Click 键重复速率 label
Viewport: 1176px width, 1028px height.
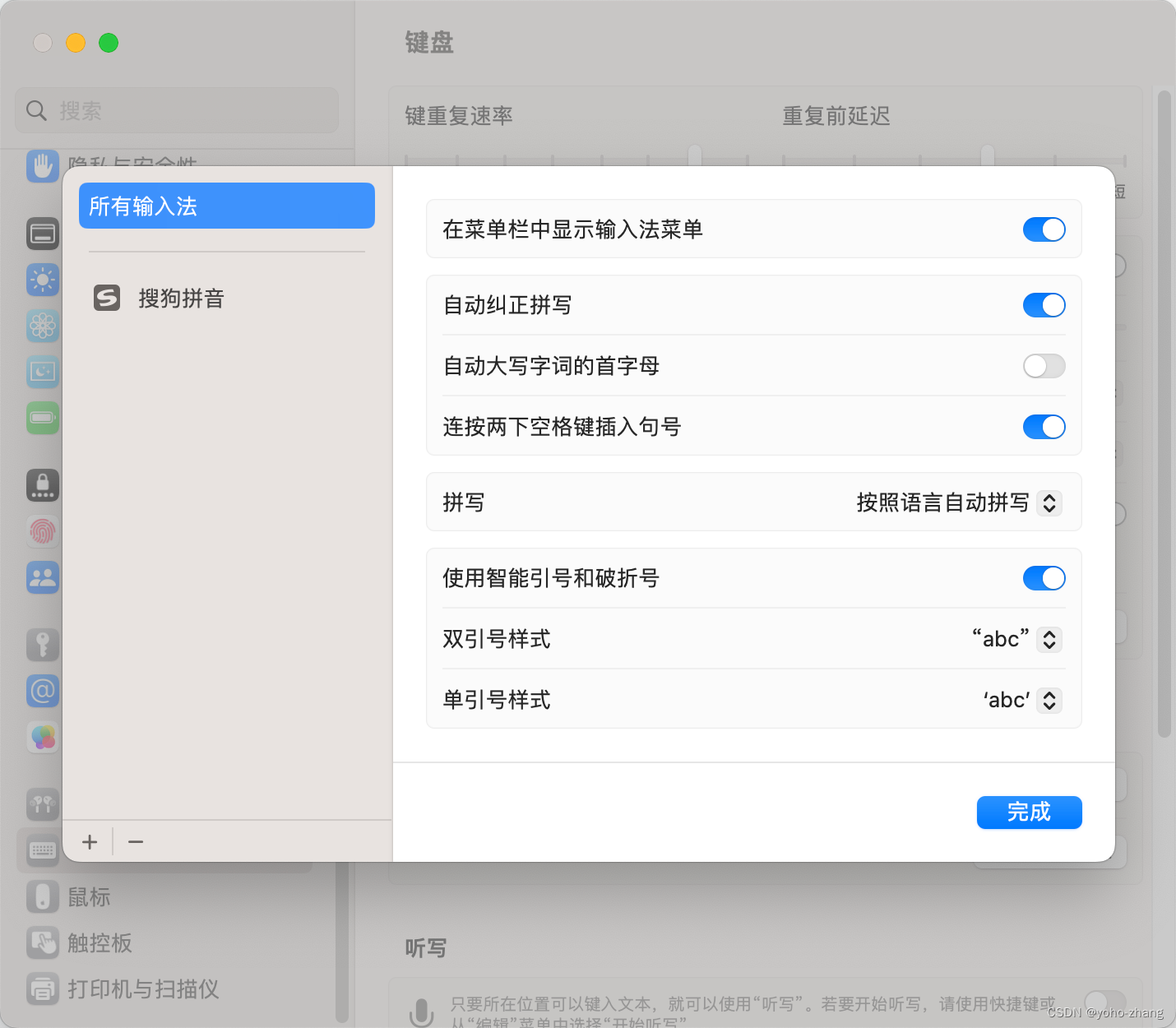click(x=459, y=116)
